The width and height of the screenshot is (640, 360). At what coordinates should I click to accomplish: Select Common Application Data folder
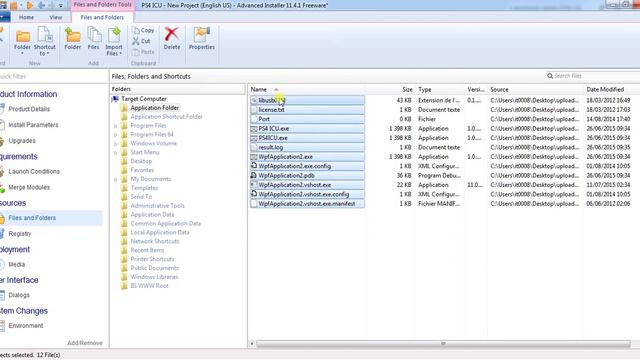[x=165, y=224]
